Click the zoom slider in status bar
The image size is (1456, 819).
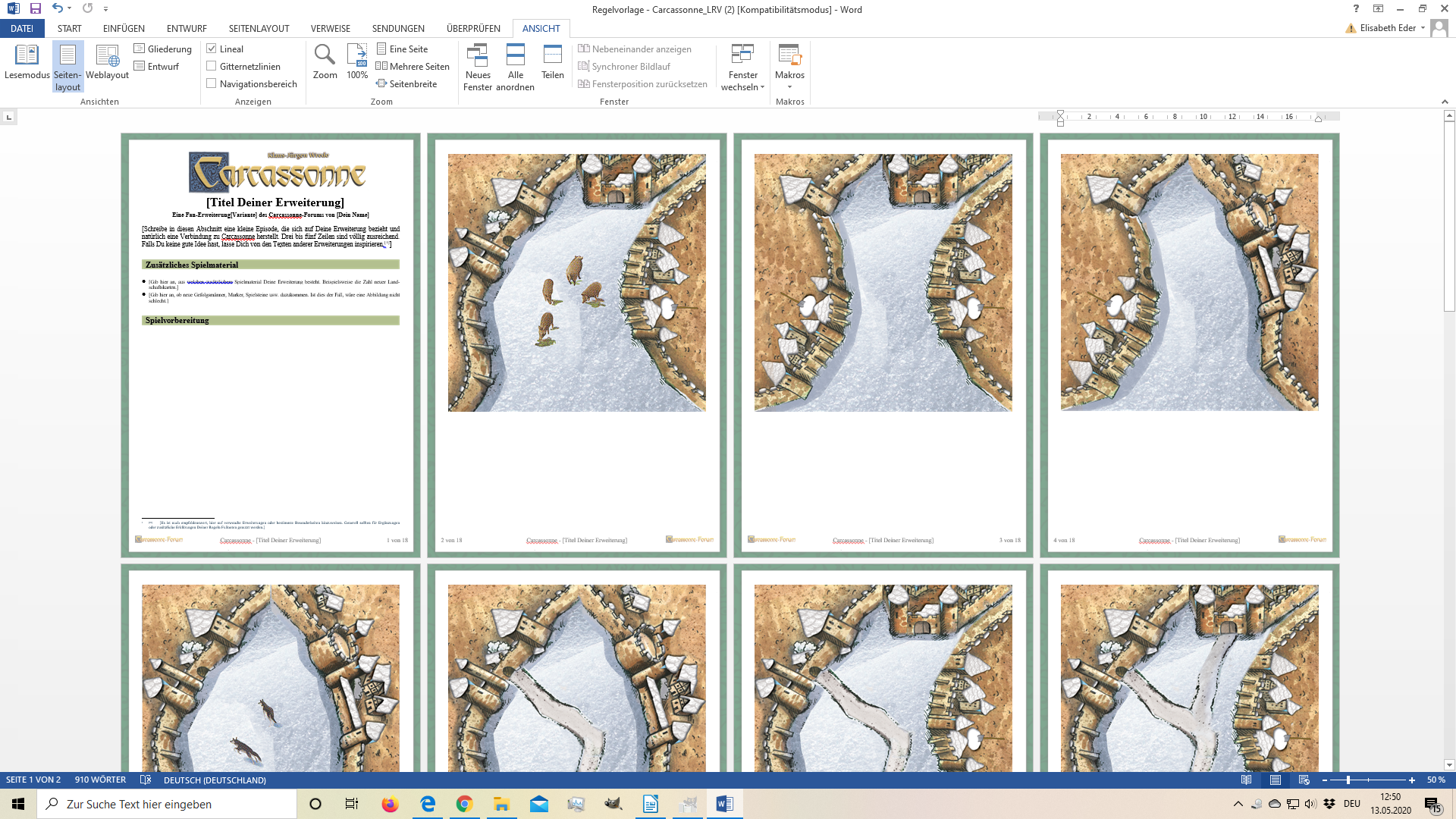coord(1348,780)
